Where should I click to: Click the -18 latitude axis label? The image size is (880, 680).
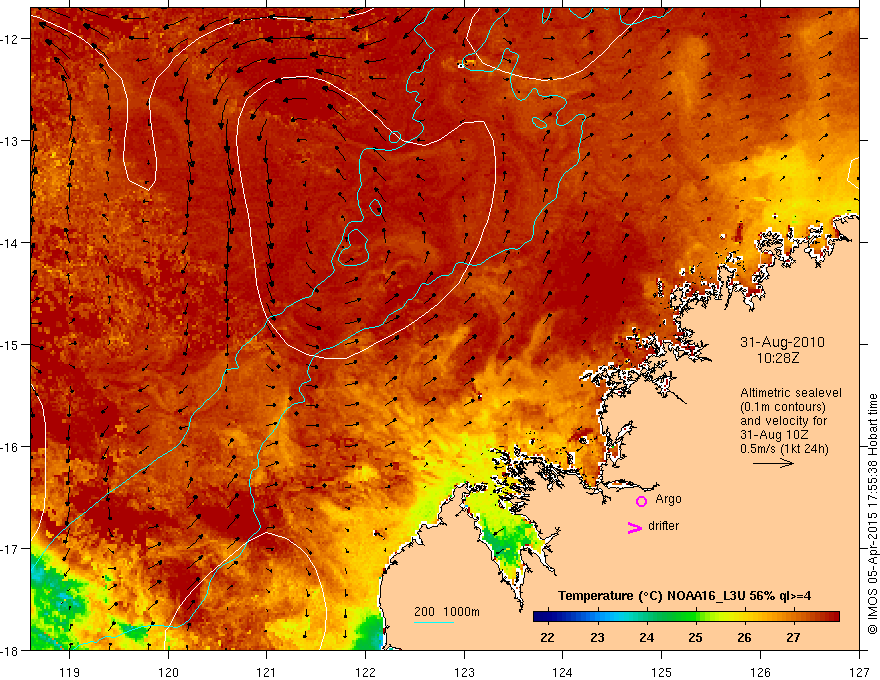(x=10, y=651)
